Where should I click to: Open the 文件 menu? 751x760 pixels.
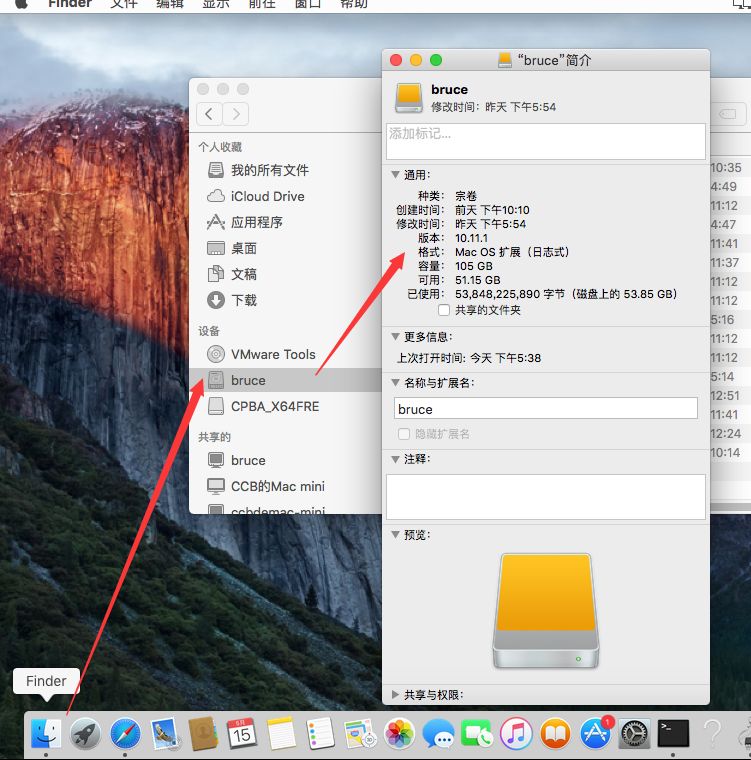click(x=124, y=4)
